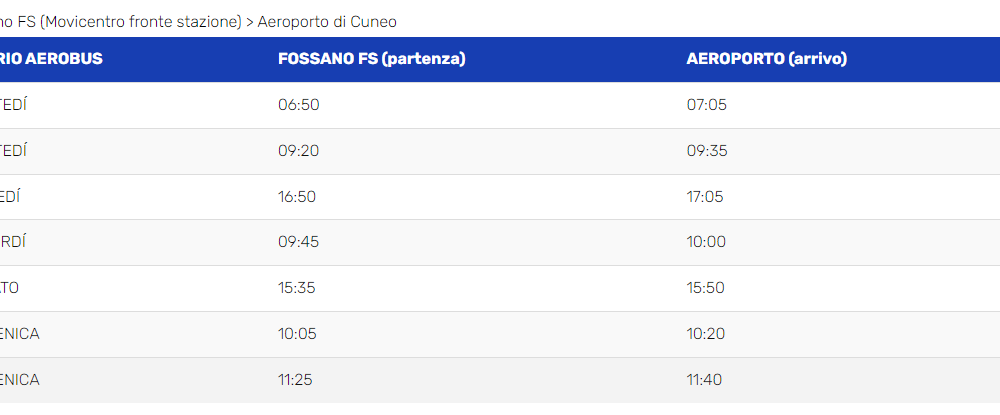Click the ORARIO AEROBUS column header
1000x415 pixels.
pyautogui.click(x=51, y=59)
